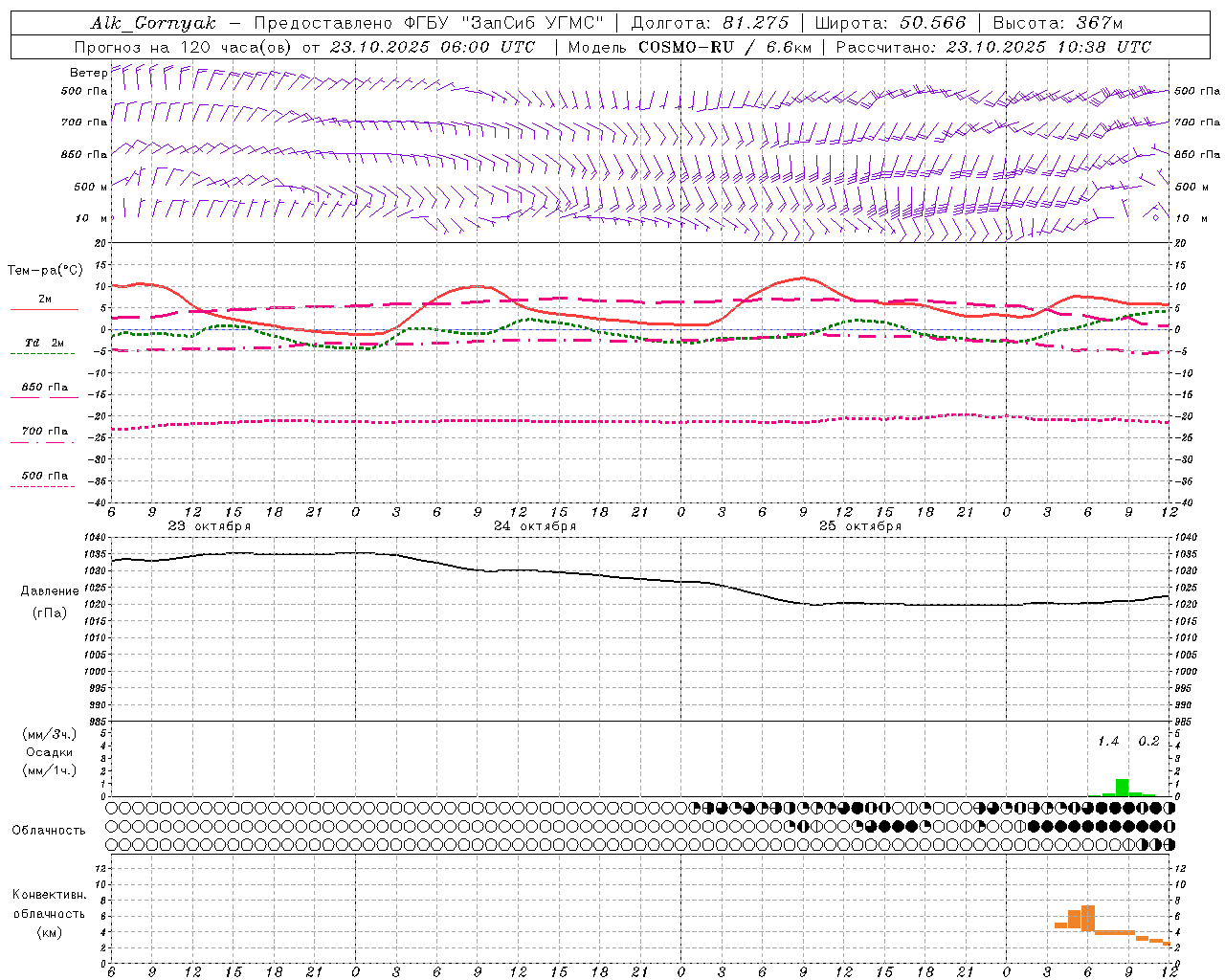Click the Облачность panel label

pos(49,830)
